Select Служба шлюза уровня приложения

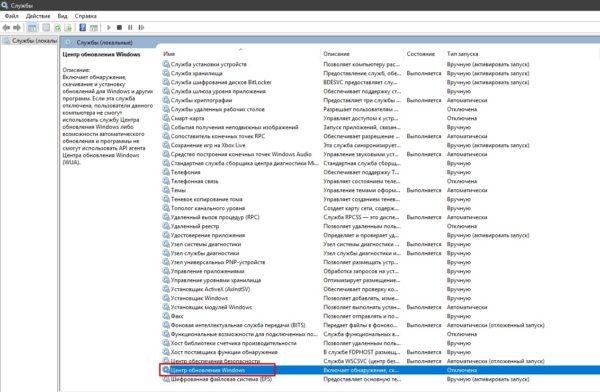click(218, 91)
